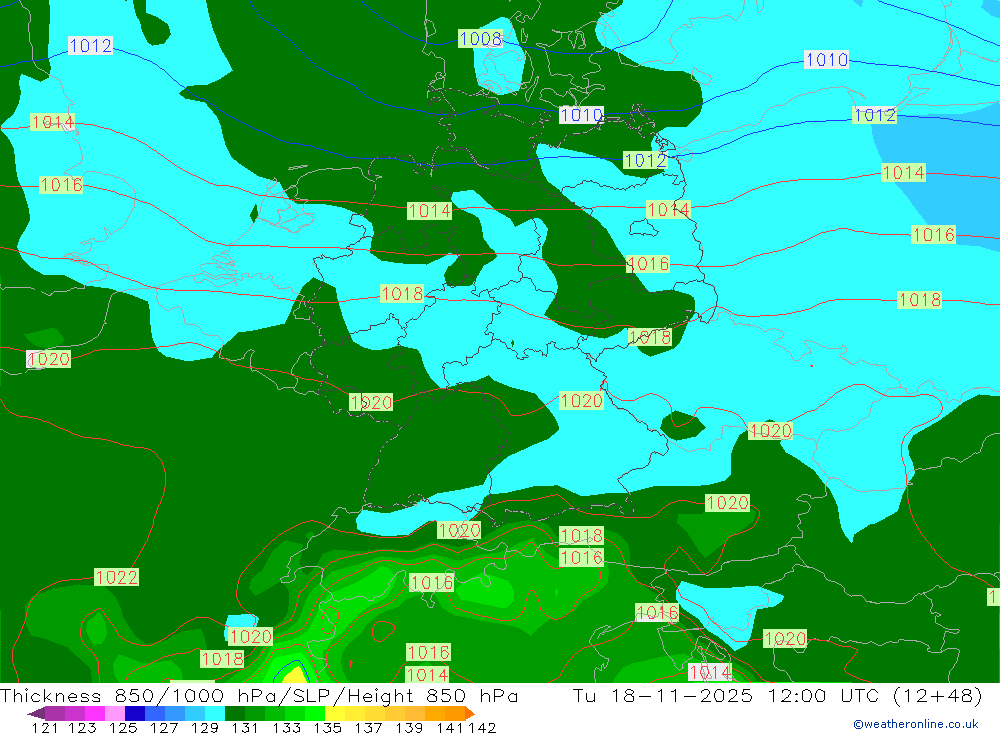Viewport: 1000px width, 733px height.
Task: Click the bright lime green legend swatch
Action: coord(314,713)
